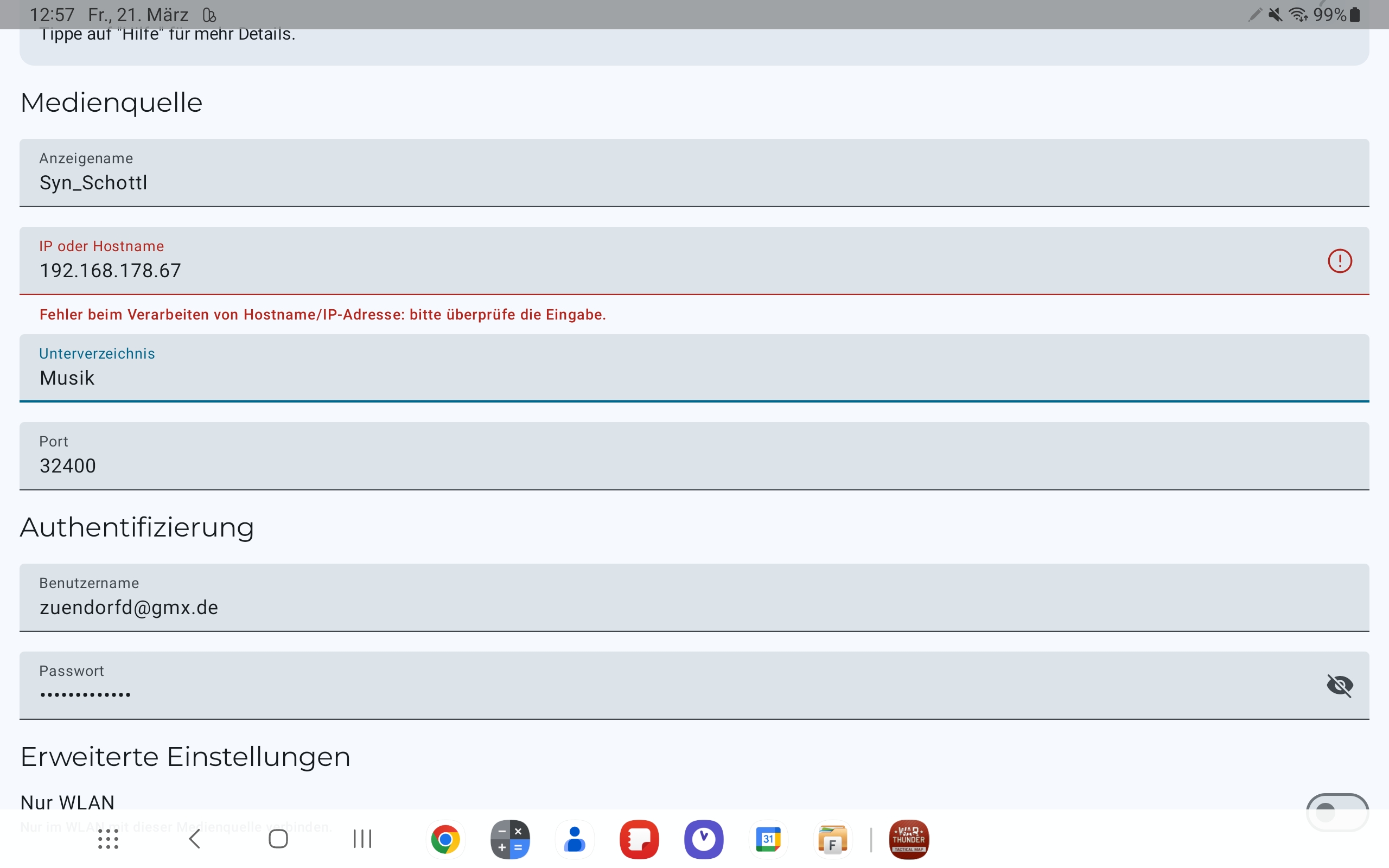This screenshot has height=868, width=1389.
Task: Open the Contacts app in taskbar
Action: 575,839
